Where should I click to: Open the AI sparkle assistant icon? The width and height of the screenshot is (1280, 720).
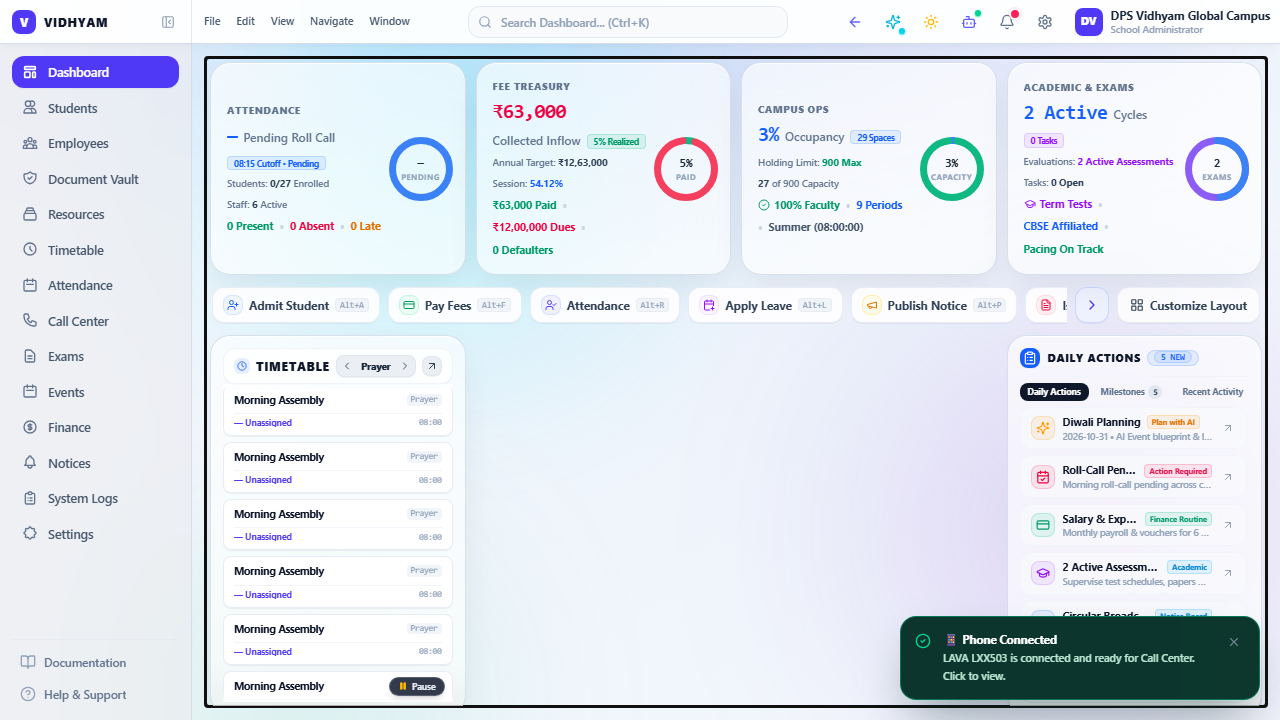[893, 22]
